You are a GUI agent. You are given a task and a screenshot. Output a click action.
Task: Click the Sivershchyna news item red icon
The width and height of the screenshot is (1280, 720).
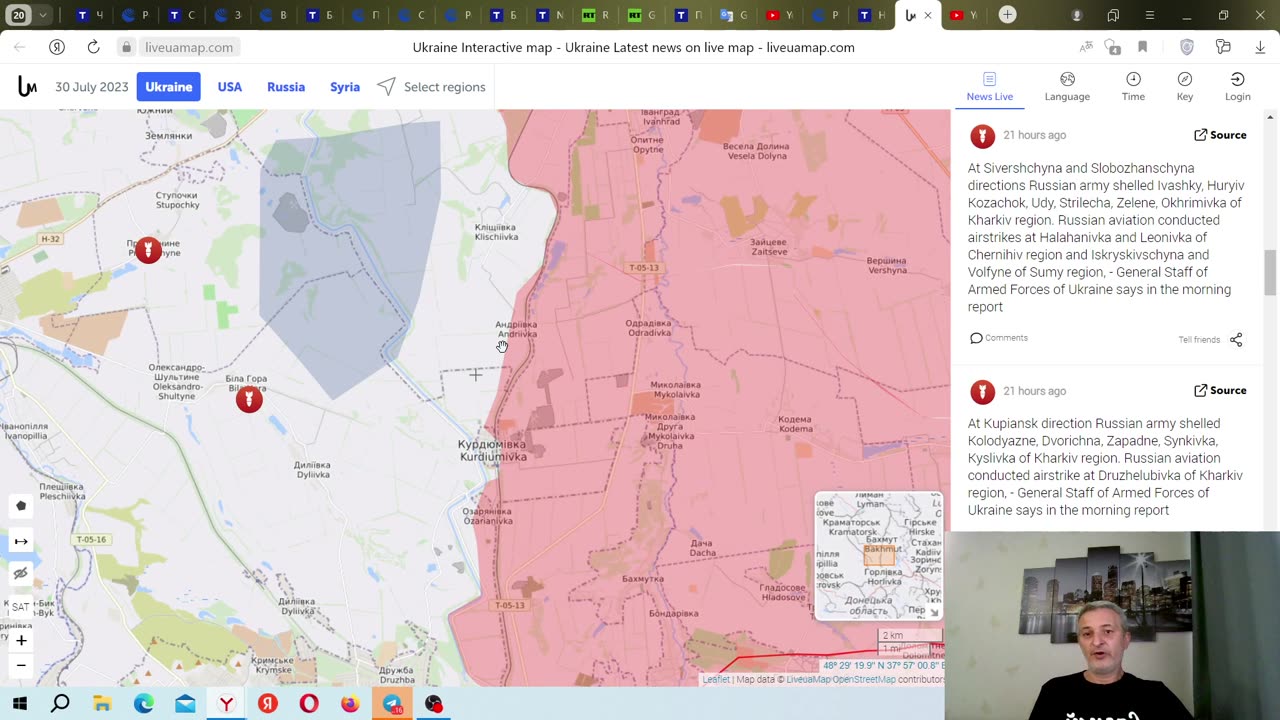click(x=982, y=136)
